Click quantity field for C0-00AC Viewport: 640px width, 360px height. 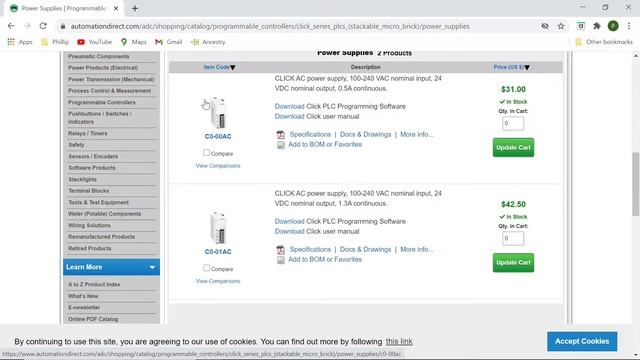[513, 123]
